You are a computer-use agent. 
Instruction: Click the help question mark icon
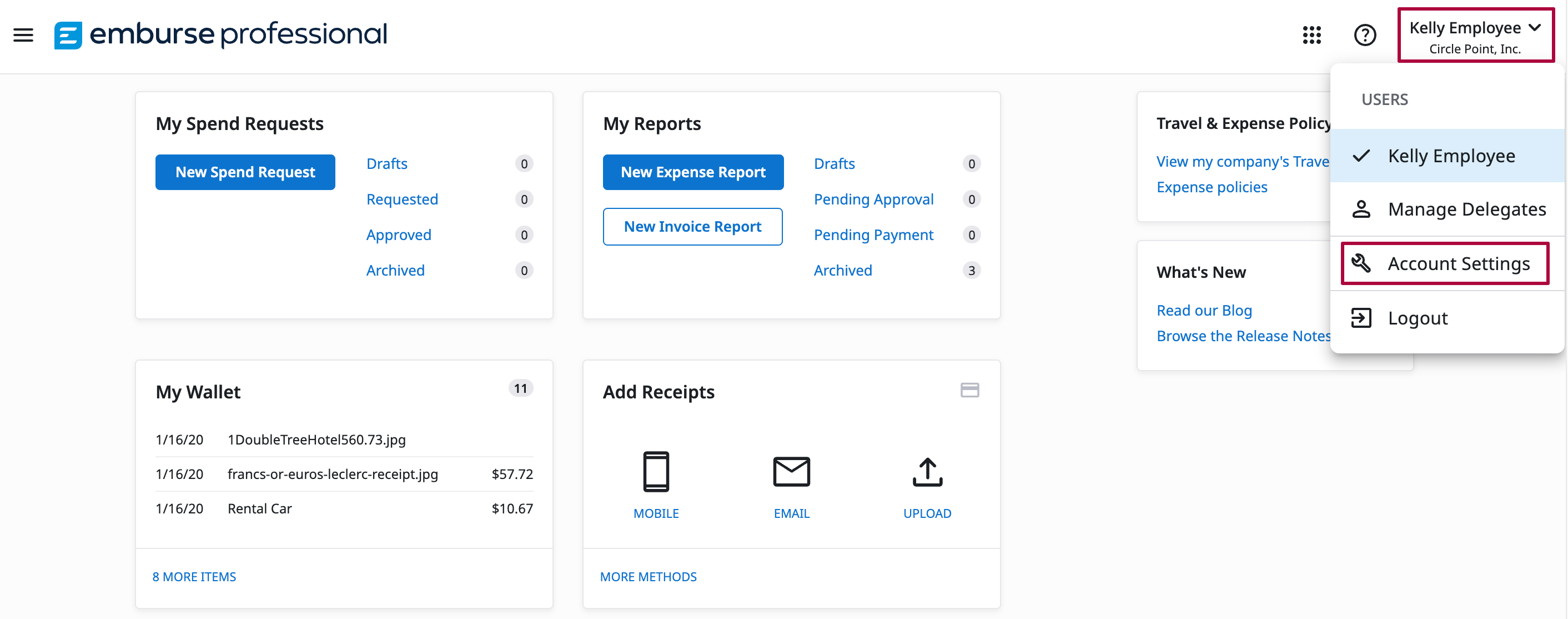[x=1364, y=34]
